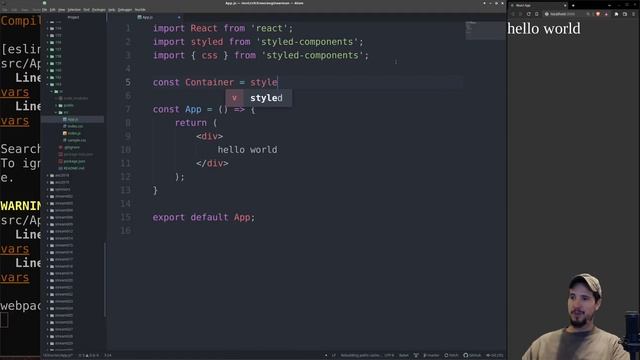Collapse the src folder in tree
The width and height of the screenshot is (640, 360).
pos(56,112)
